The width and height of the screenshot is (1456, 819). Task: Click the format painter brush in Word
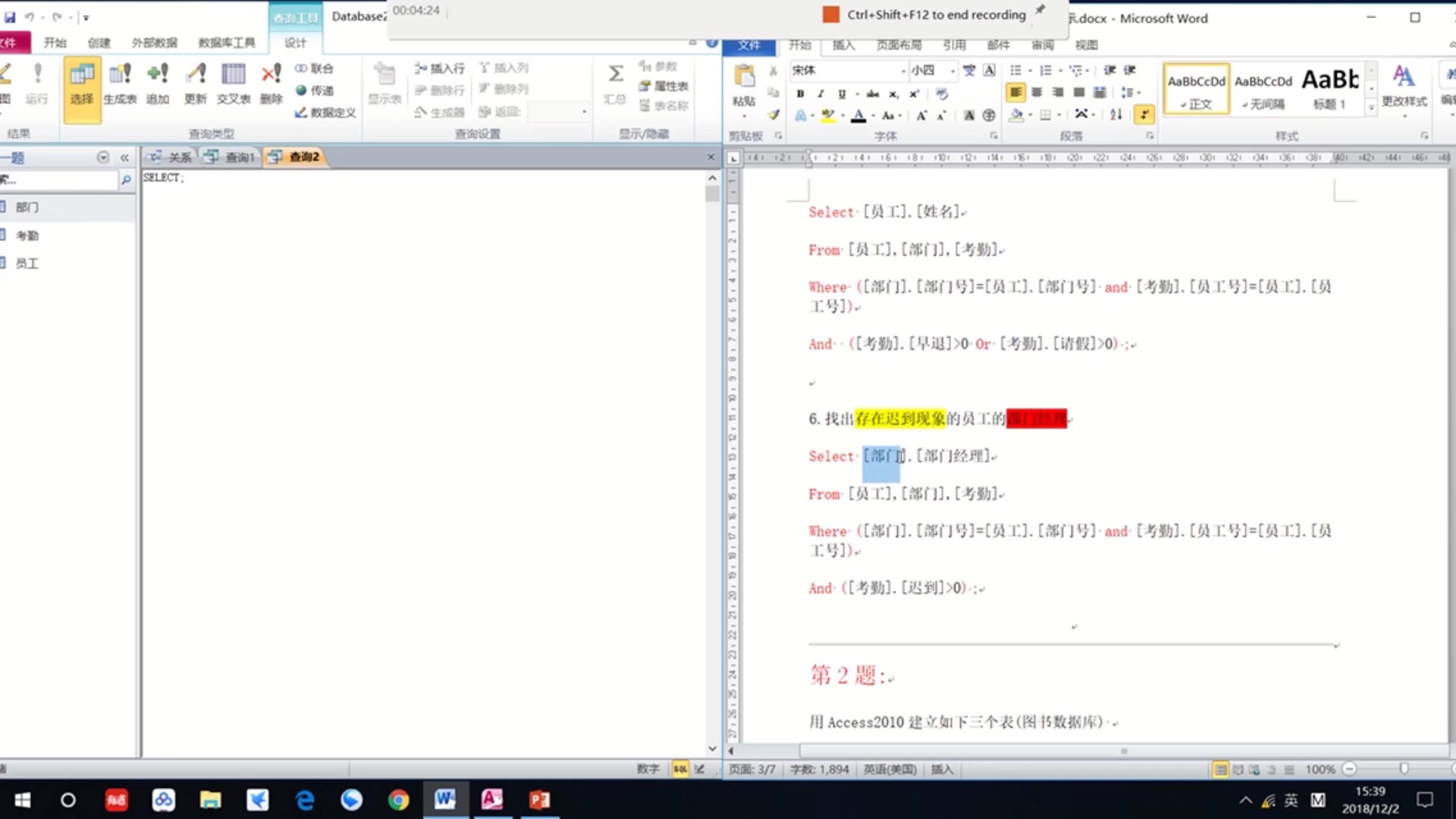[x=773, y=115]
